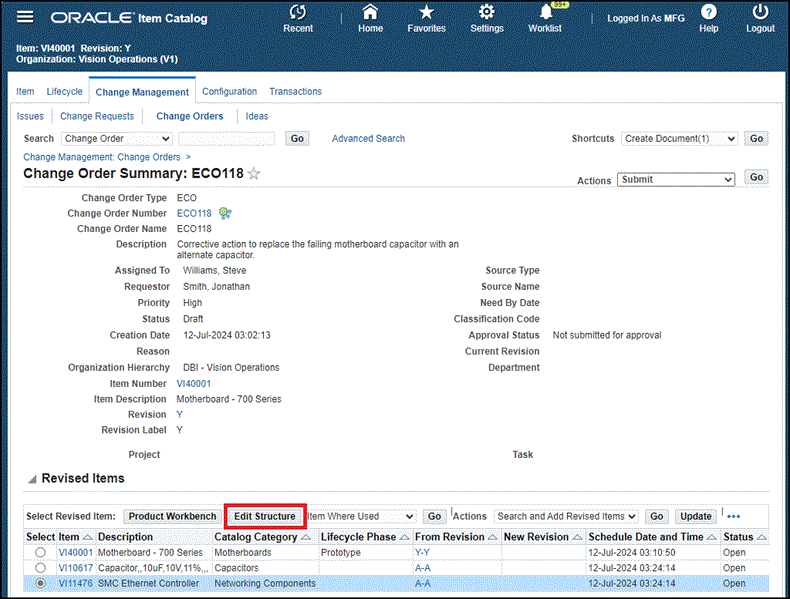Switch to the Item tab
790x599 pixels.
[25, 92]
